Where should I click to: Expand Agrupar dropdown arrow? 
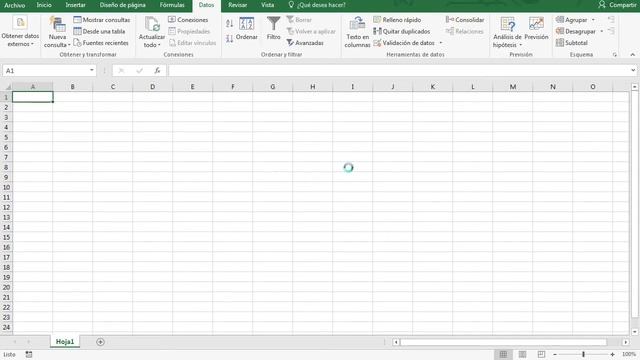[593, 20]
